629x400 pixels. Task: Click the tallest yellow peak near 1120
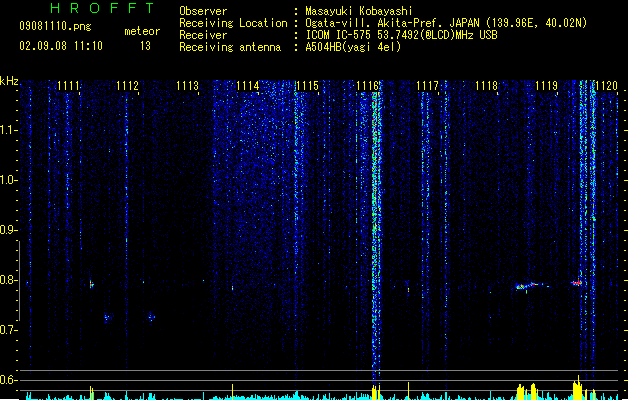point(578,388)
